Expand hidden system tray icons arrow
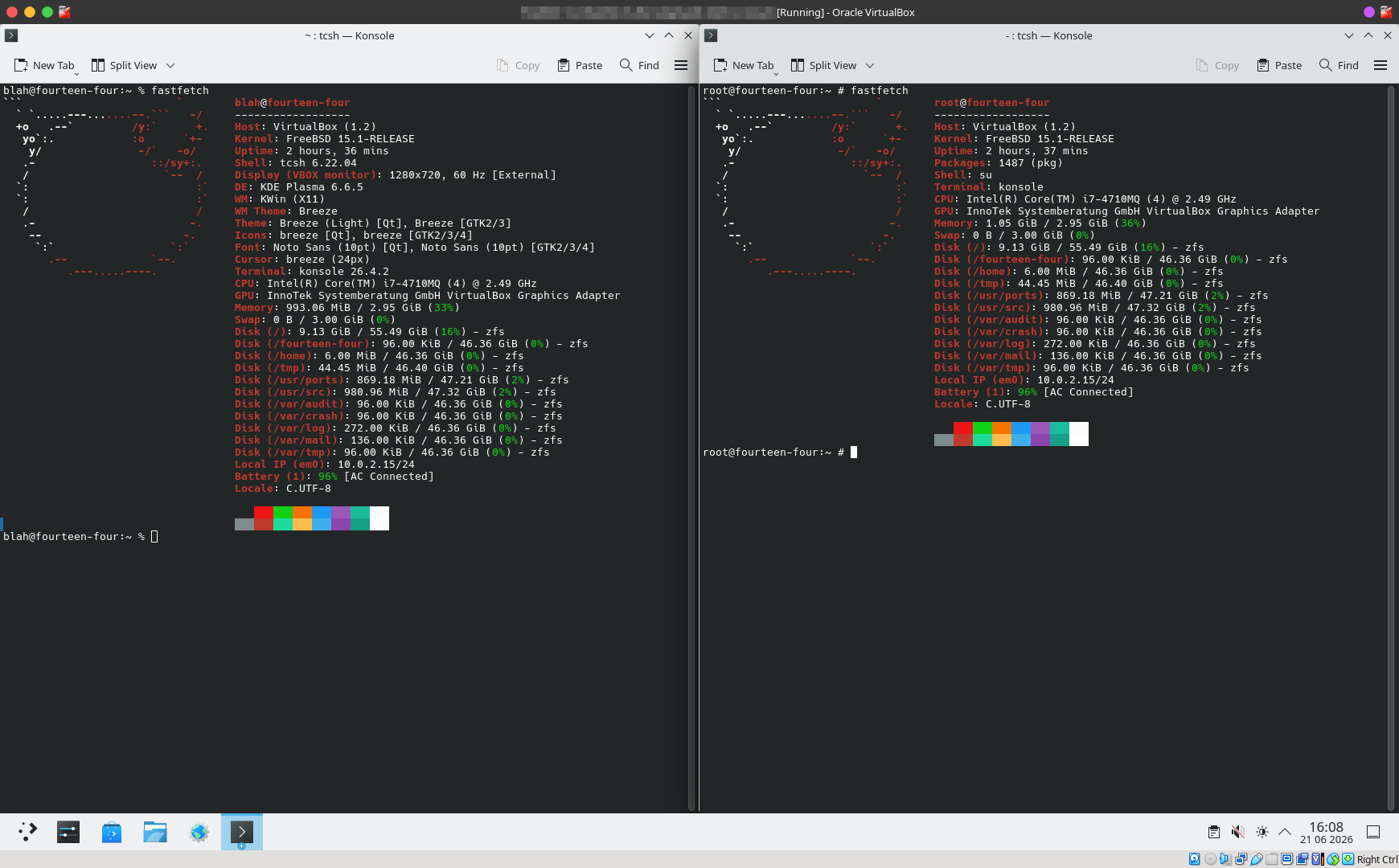Image resolution: width=1399 pixels, height=868 pixels. (1285, 832)
